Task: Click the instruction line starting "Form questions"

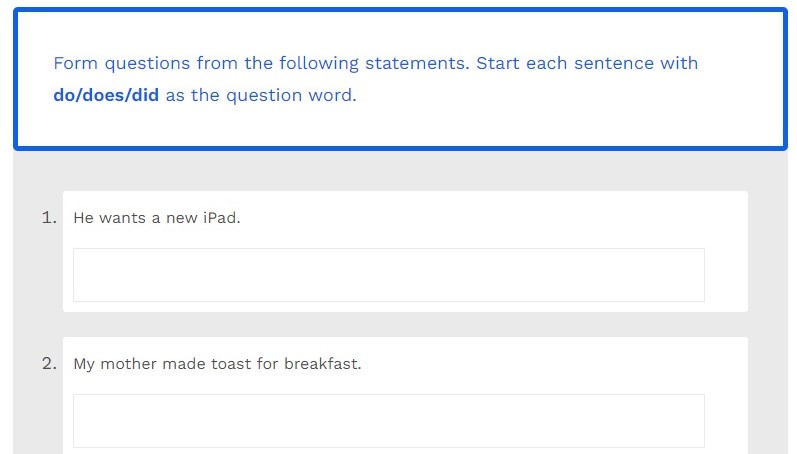Action: click(x=375, y=64)
